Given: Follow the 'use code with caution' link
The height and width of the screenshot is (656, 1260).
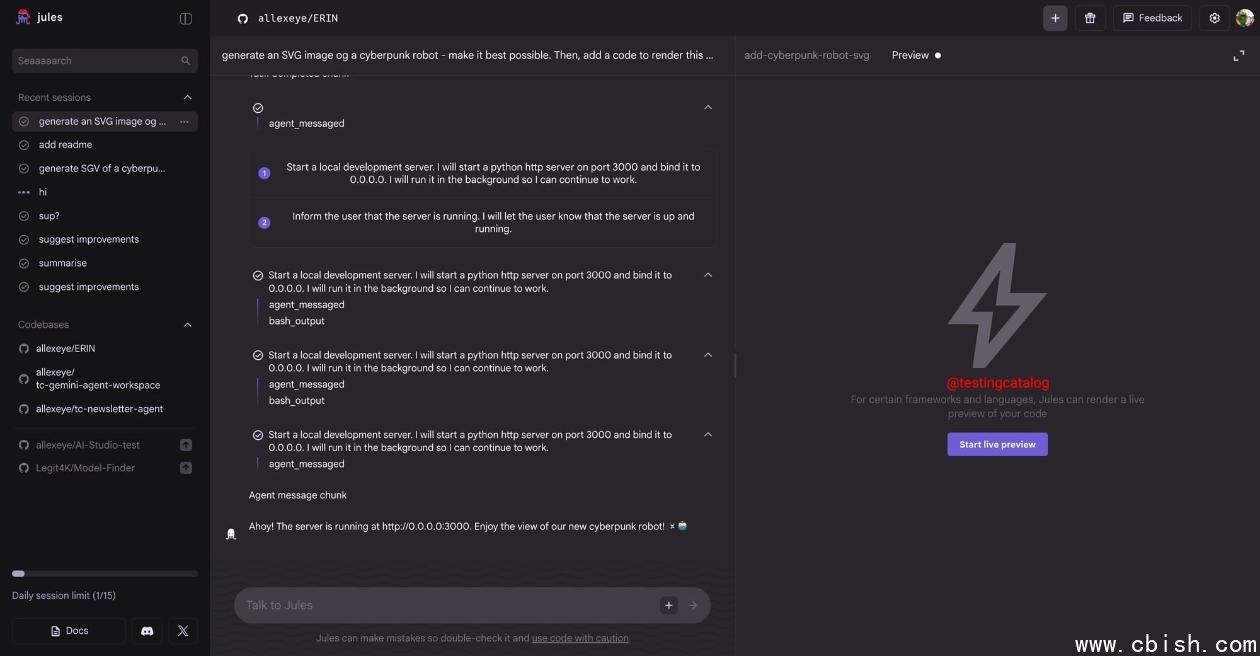Looking at the screenshot, I should pos(580,638).
